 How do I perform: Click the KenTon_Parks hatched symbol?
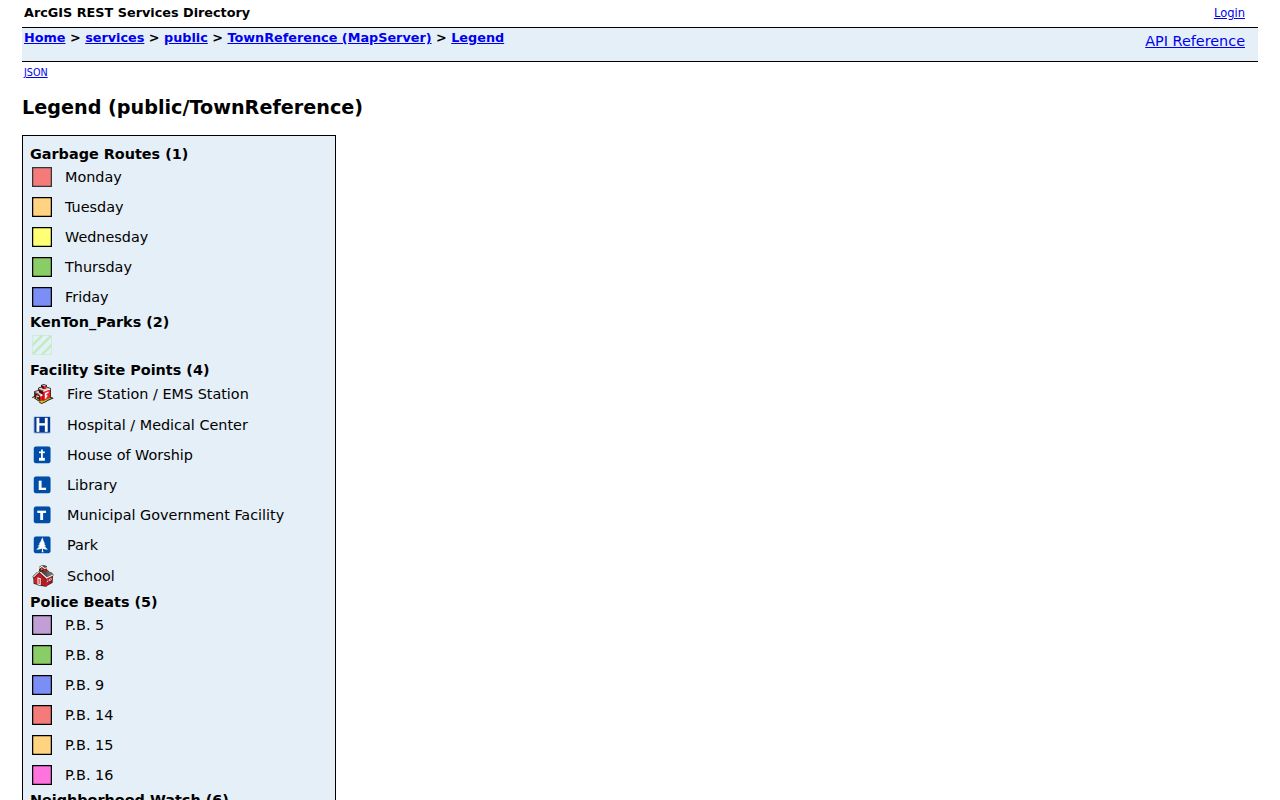pos(42,345)
